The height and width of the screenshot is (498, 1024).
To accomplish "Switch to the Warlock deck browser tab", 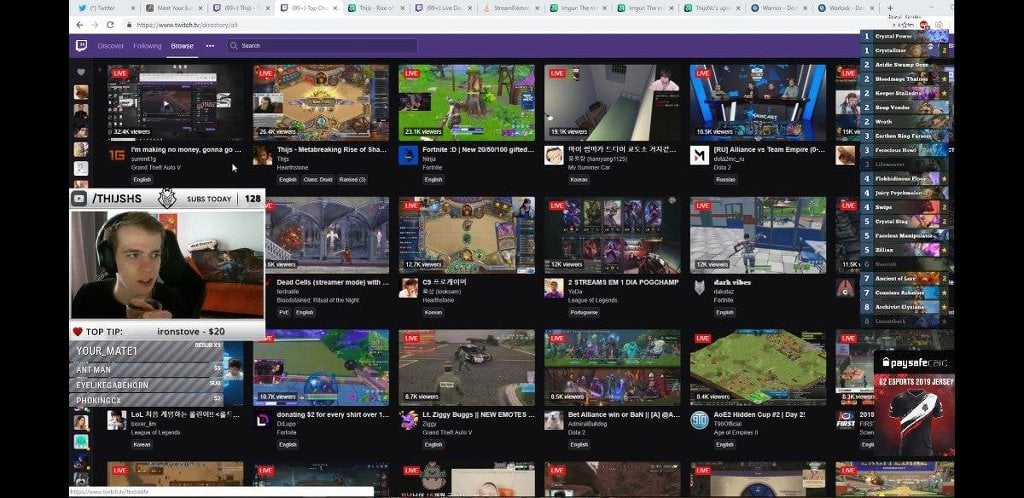I will coord(845,8).
